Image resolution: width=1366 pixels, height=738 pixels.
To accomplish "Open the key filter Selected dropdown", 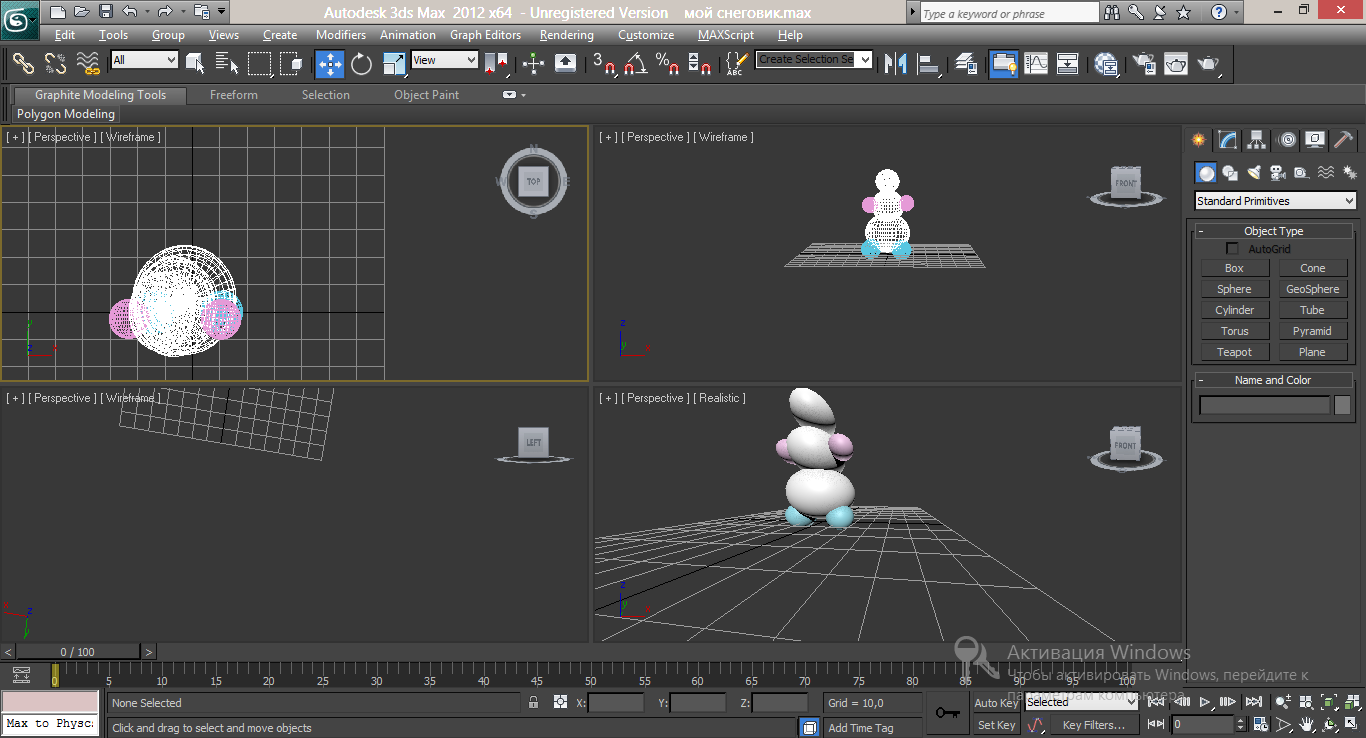I will pyautogui.click(x=1081, y=702).
